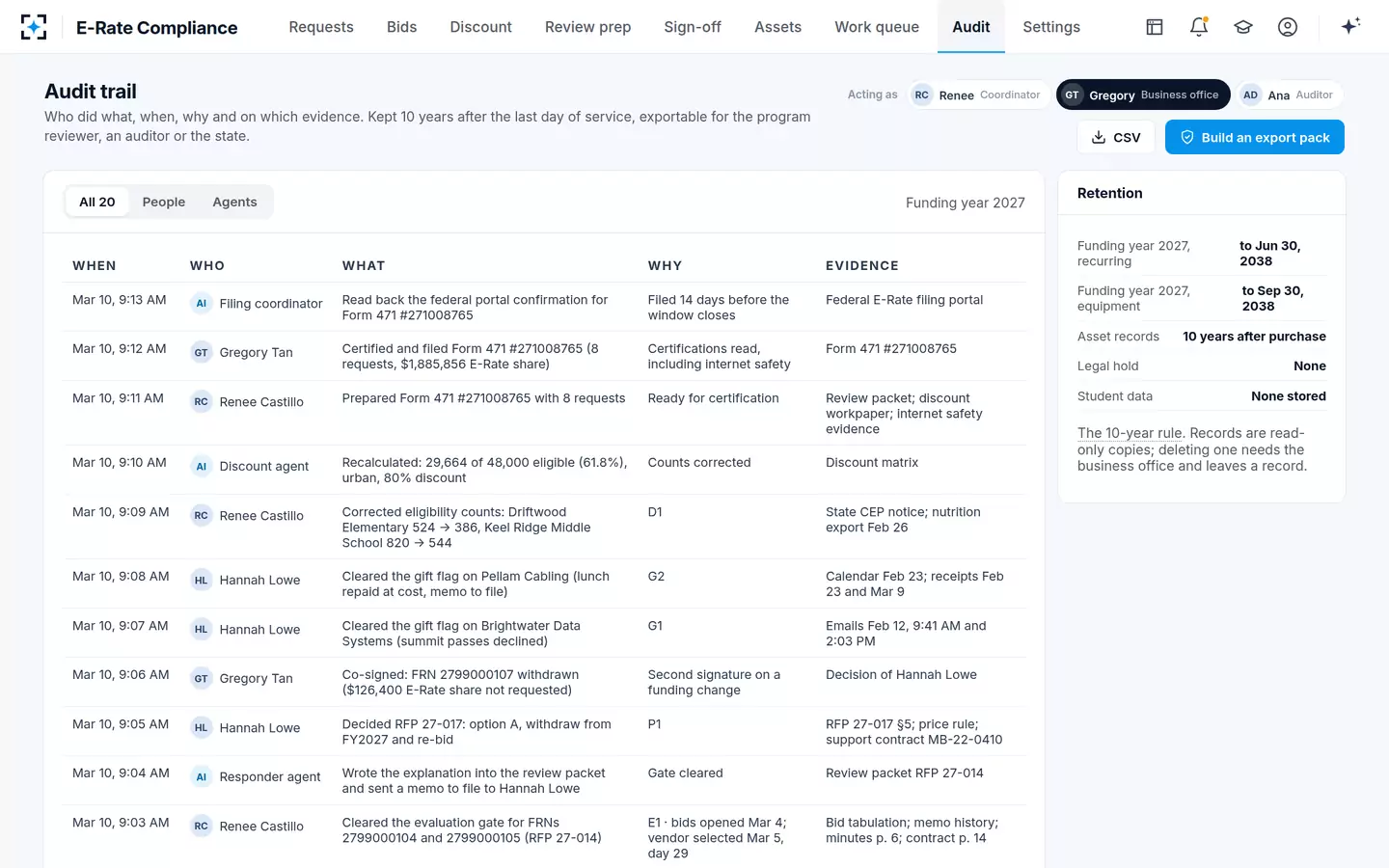
Task: Open the Sign-off tab
Action: tap(693, 27)
